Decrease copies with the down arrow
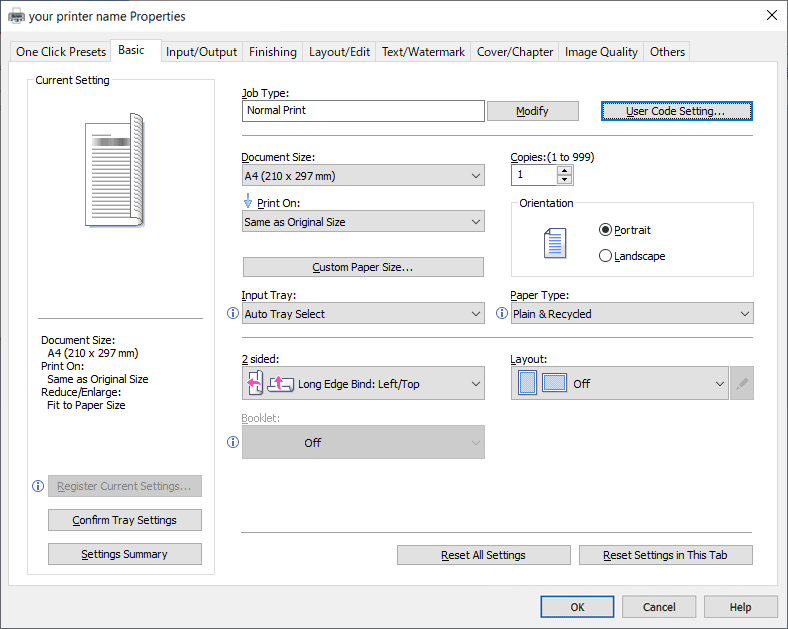The height and width of the screenshot is (629, 788). click(x=565, y=180)
